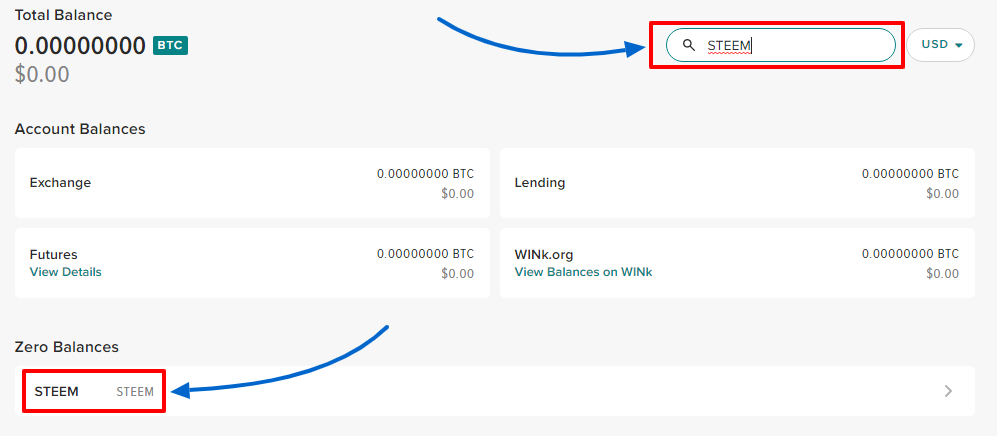Click gray STEEM ticker symbol in row
The image size is (997, 436).
click(135, 392)
